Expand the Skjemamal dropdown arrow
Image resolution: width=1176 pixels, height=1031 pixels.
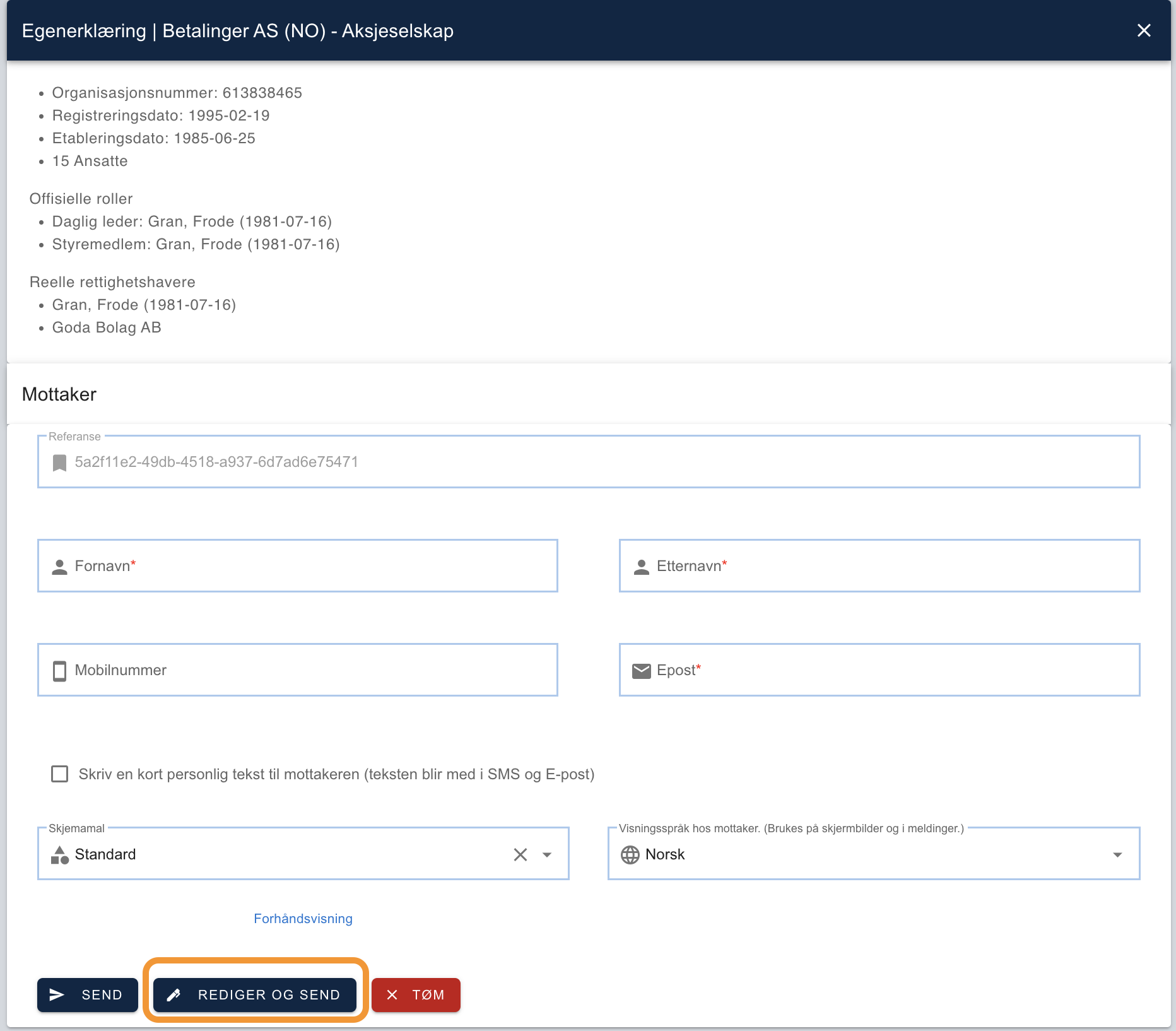pyautogui.click(x=547, y=855)
